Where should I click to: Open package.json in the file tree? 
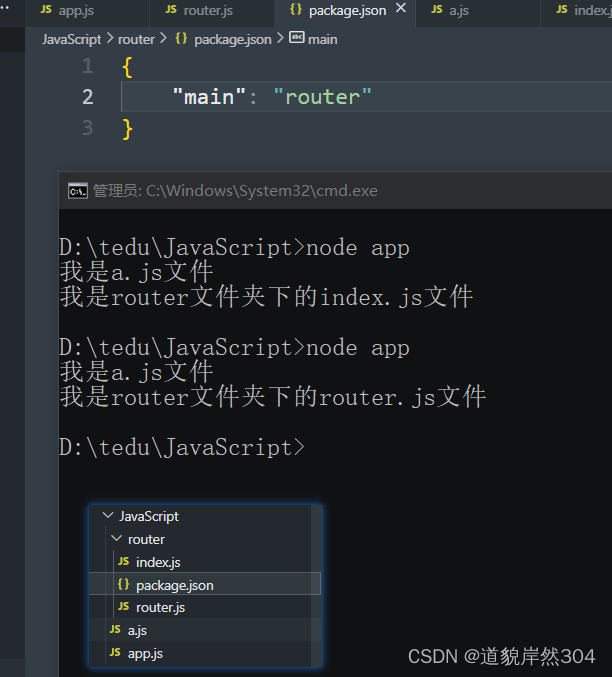coord(205,585)
